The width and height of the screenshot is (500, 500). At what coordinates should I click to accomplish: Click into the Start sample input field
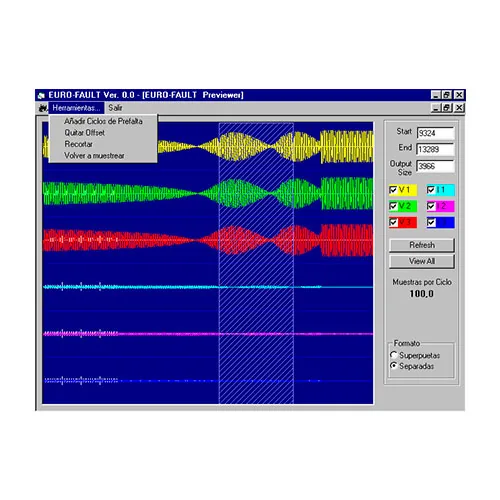pos(435,133)
